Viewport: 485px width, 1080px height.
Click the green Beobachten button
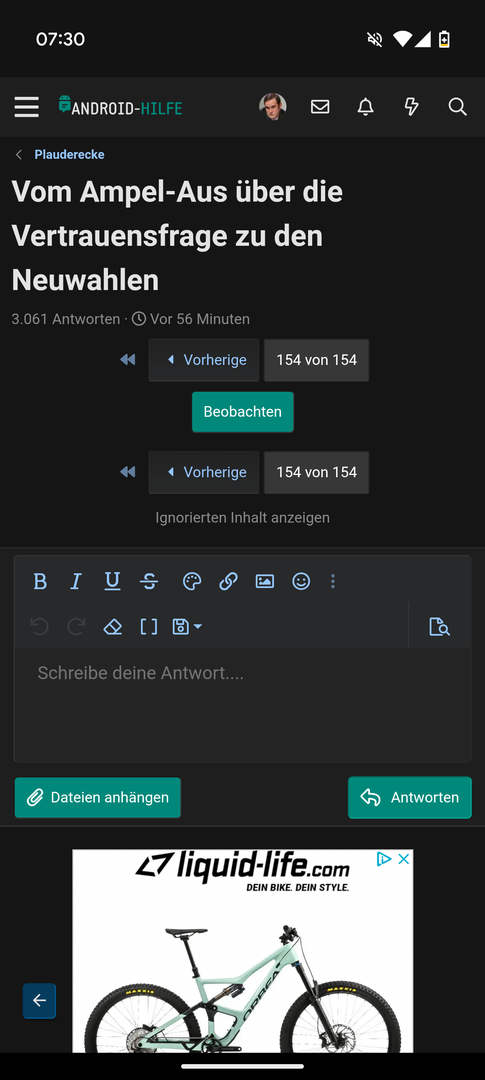(x=242, y=412)
